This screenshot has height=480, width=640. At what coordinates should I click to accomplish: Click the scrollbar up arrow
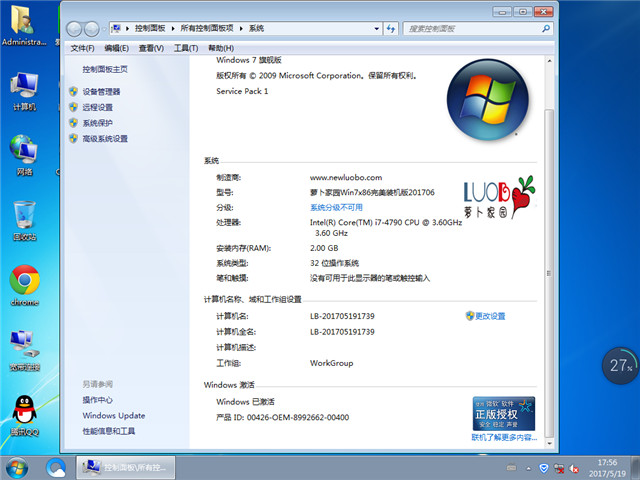tap(549, 61)
